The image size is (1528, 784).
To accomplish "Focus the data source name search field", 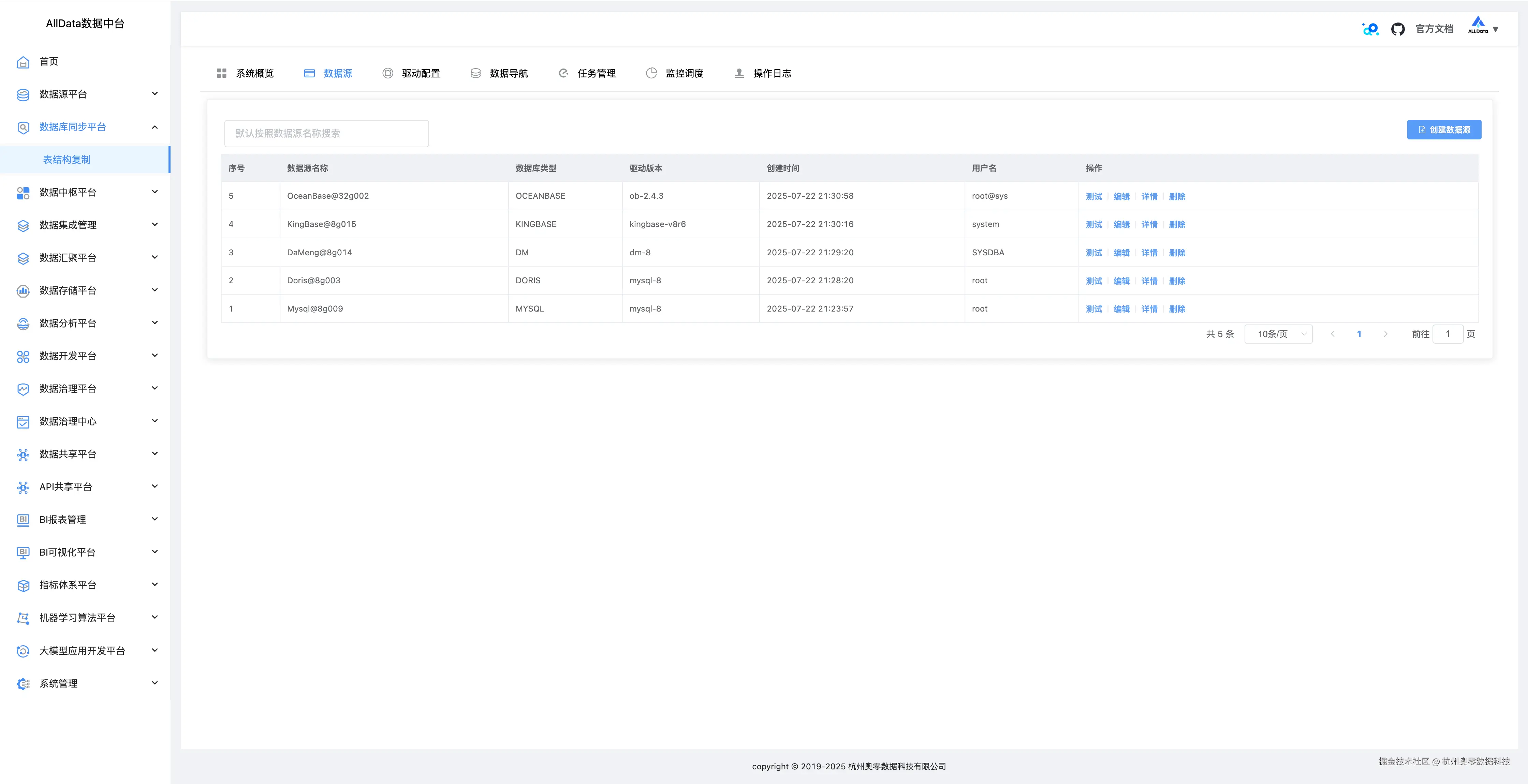I will pos(326,134).
